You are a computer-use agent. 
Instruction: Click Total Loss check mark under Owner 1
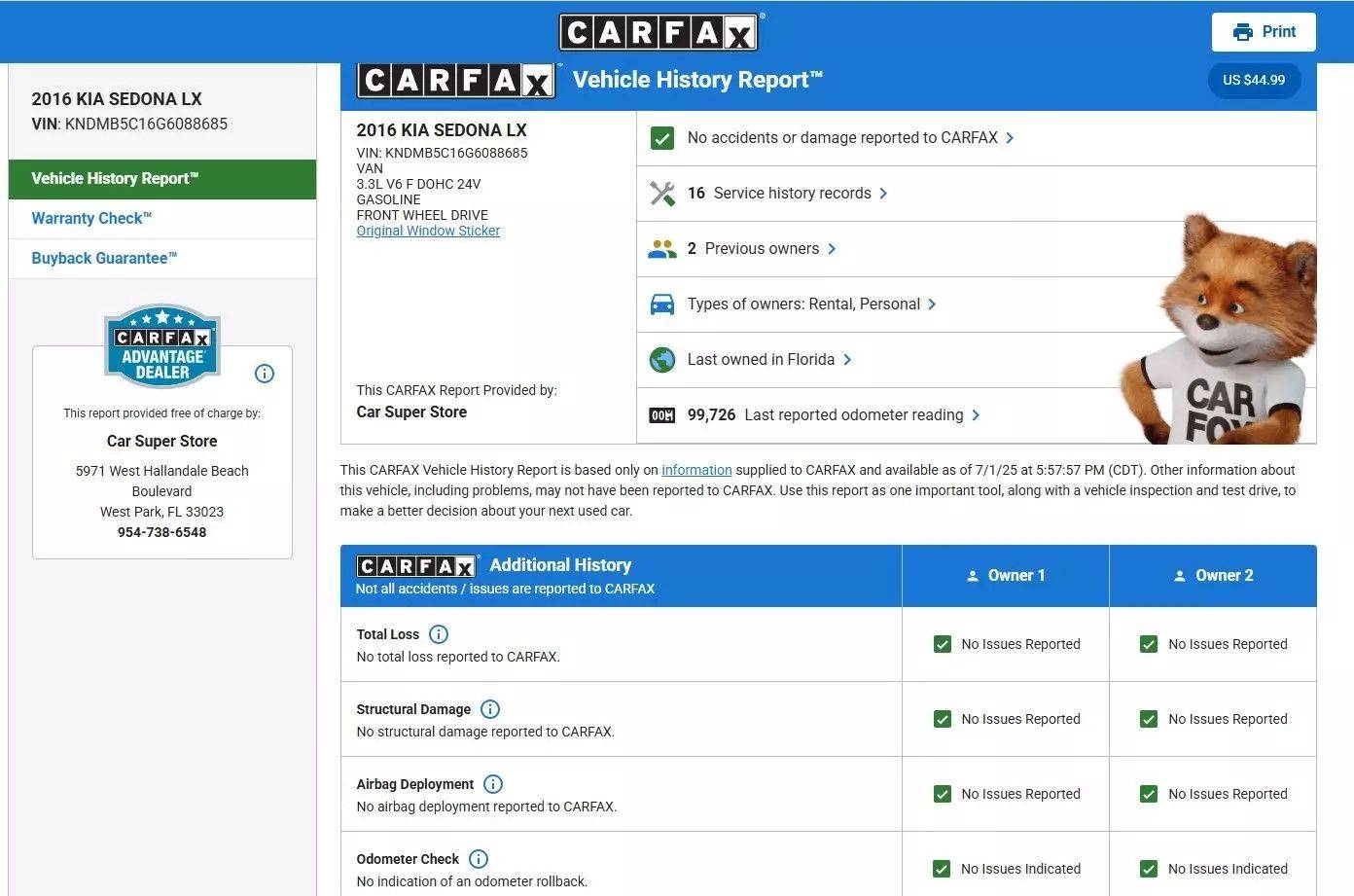[942, 644]
